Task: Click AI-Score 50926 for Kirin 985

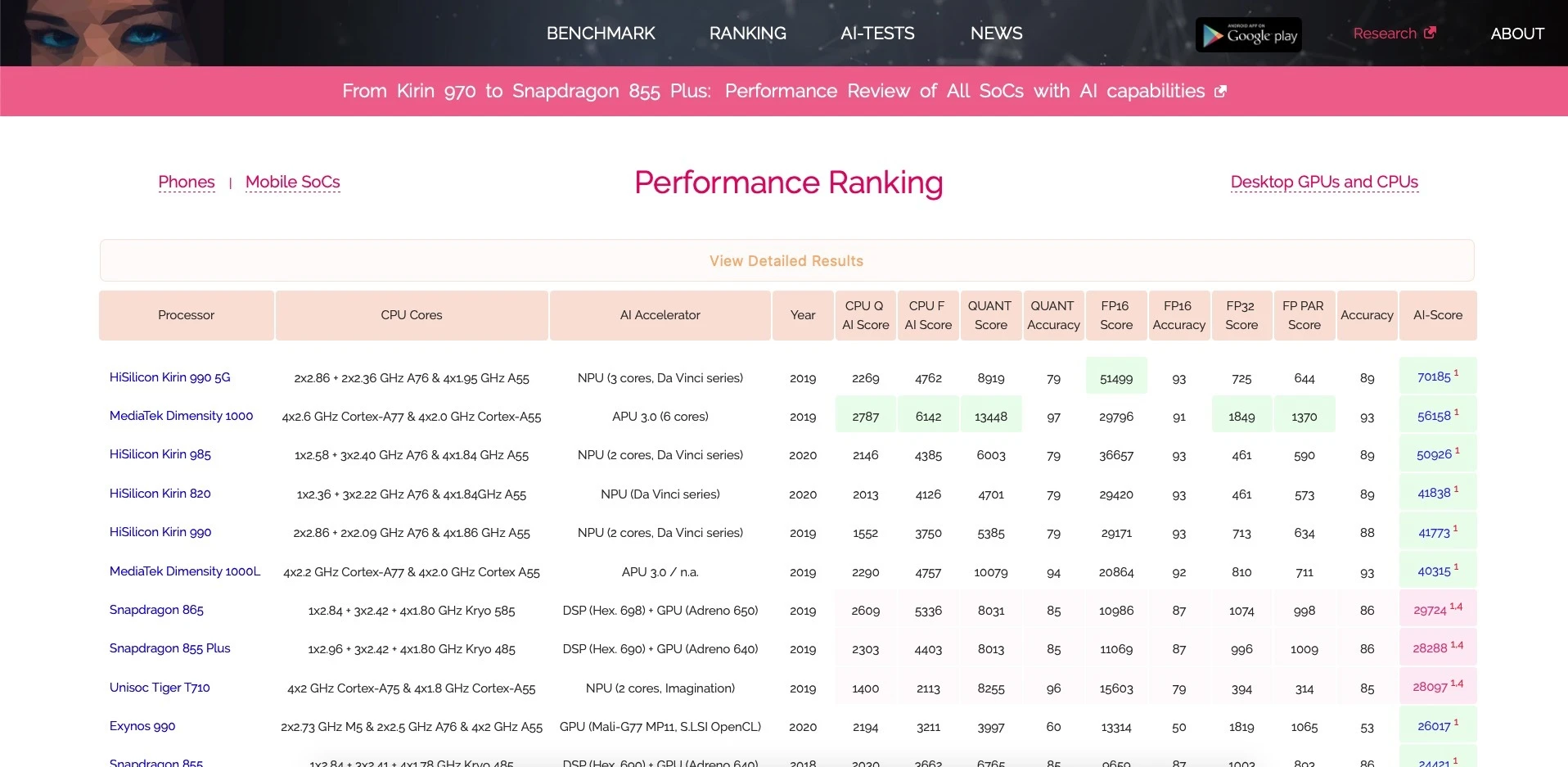Action: click(1438, 454)
